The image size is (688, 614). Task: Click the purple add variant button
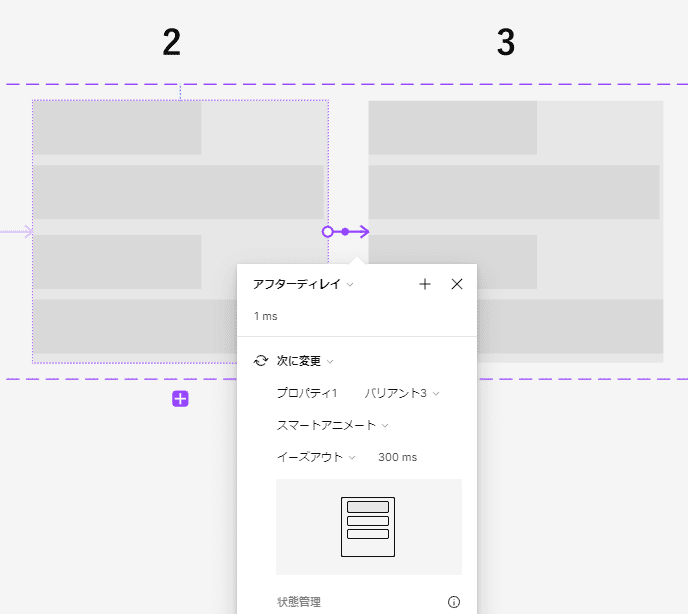click(180, 399)
